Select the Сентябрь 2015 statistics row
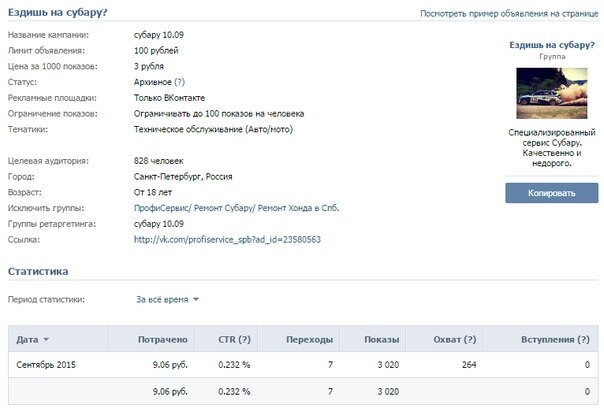 click(x=303, y=364)
